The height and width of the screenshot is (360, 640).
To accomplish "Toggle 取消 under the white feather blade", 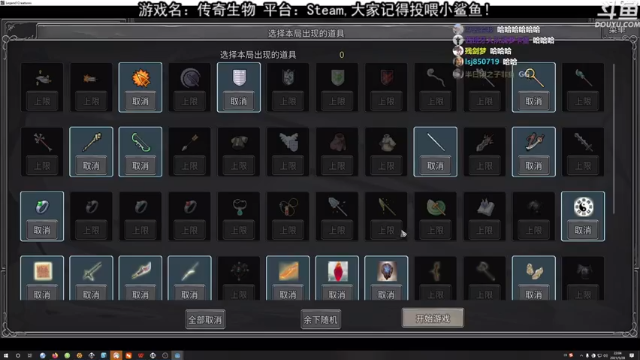I will click(190, 294).
